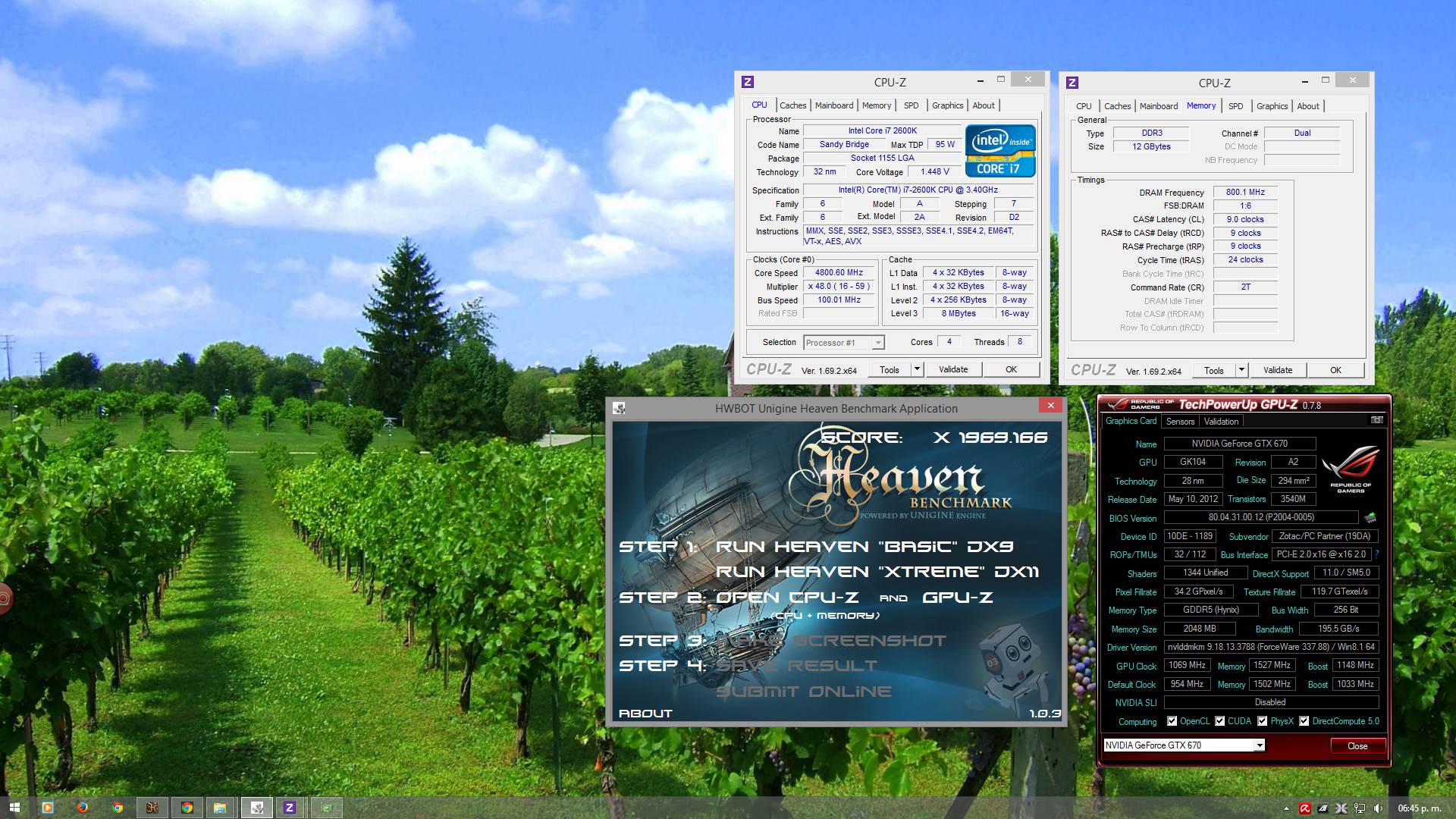Expand the NVIDIA GeForce GTX 670 dropdown in GPU-Z
The image size is (1456, 819).
[1259, 745]
